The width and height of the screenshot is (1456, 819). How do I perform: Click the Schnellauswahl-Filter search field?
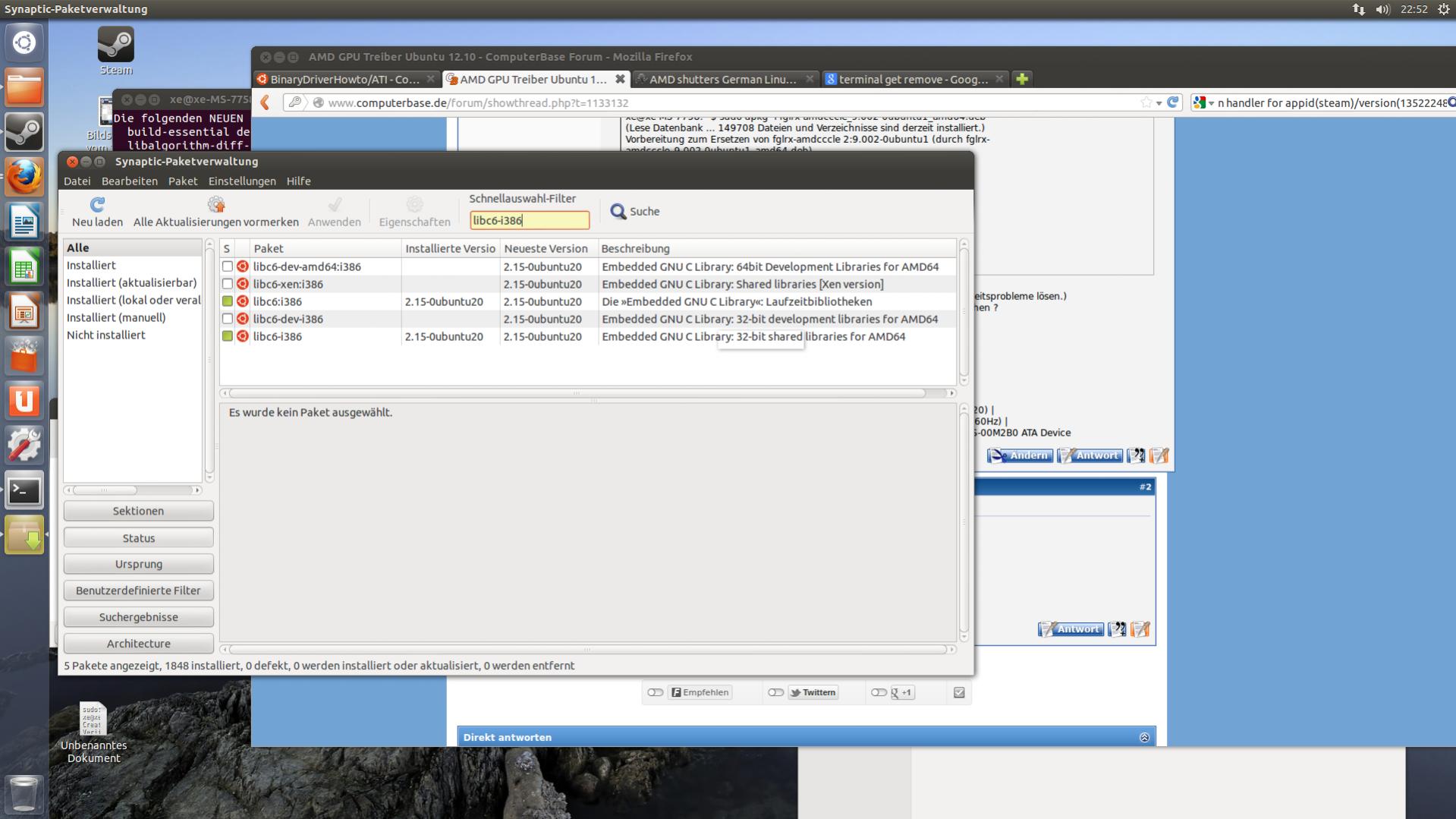(530, 220)
